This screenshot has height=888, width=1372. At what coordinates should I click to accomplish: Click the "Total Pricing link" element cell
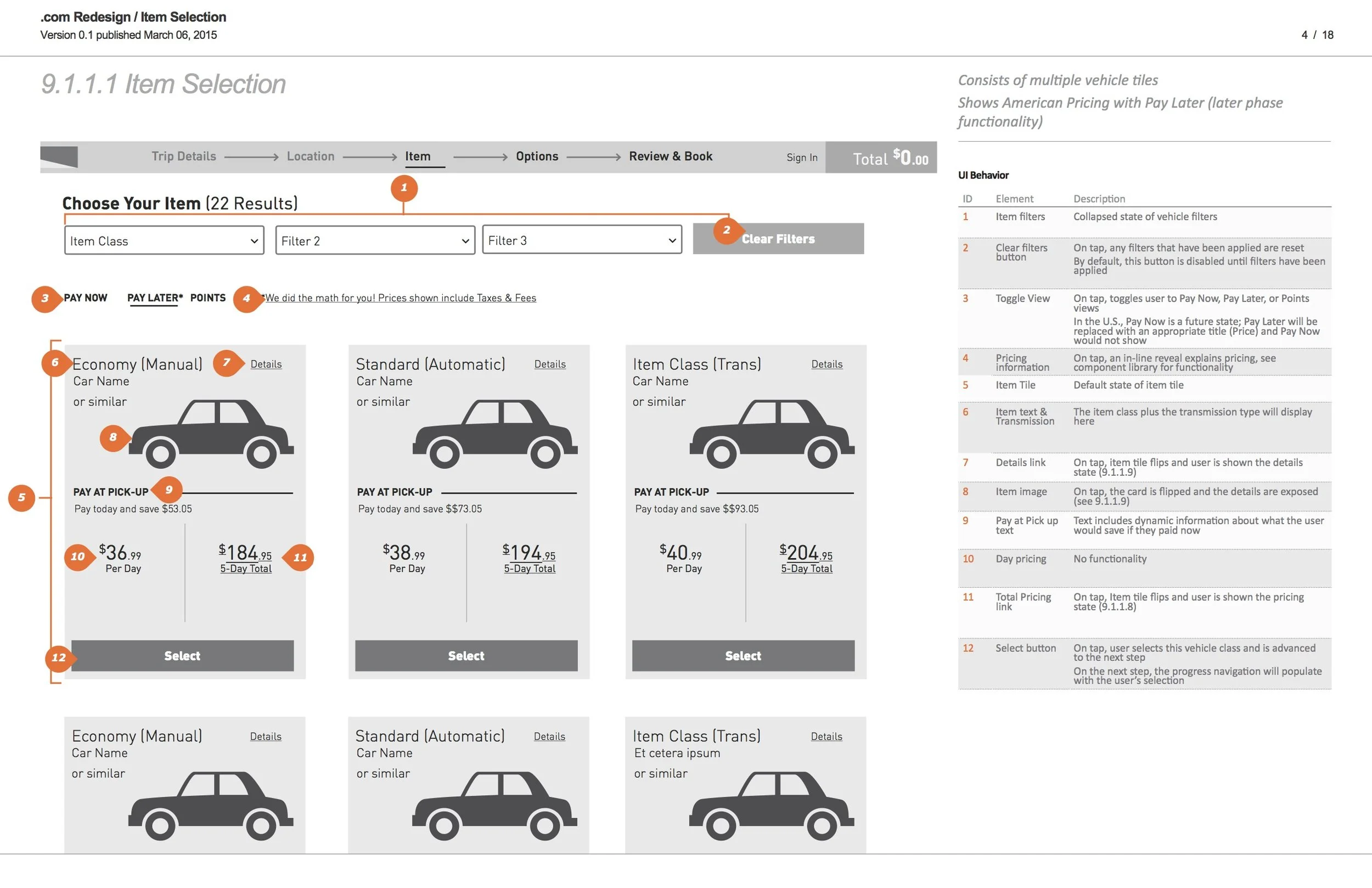tap(1023, 602)
